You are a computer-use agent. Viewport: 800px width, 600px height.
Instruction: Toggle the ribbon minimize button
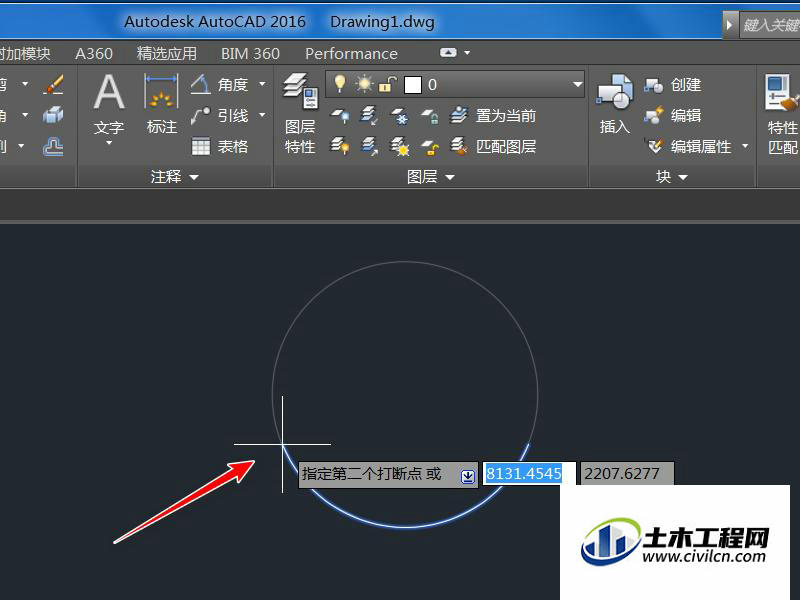pos(448,53)
